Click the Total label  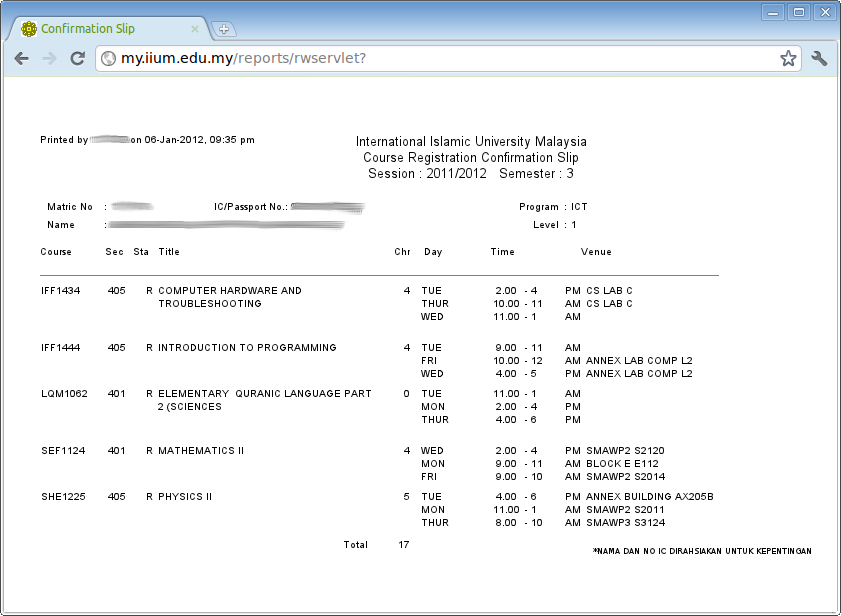[356, 545]
